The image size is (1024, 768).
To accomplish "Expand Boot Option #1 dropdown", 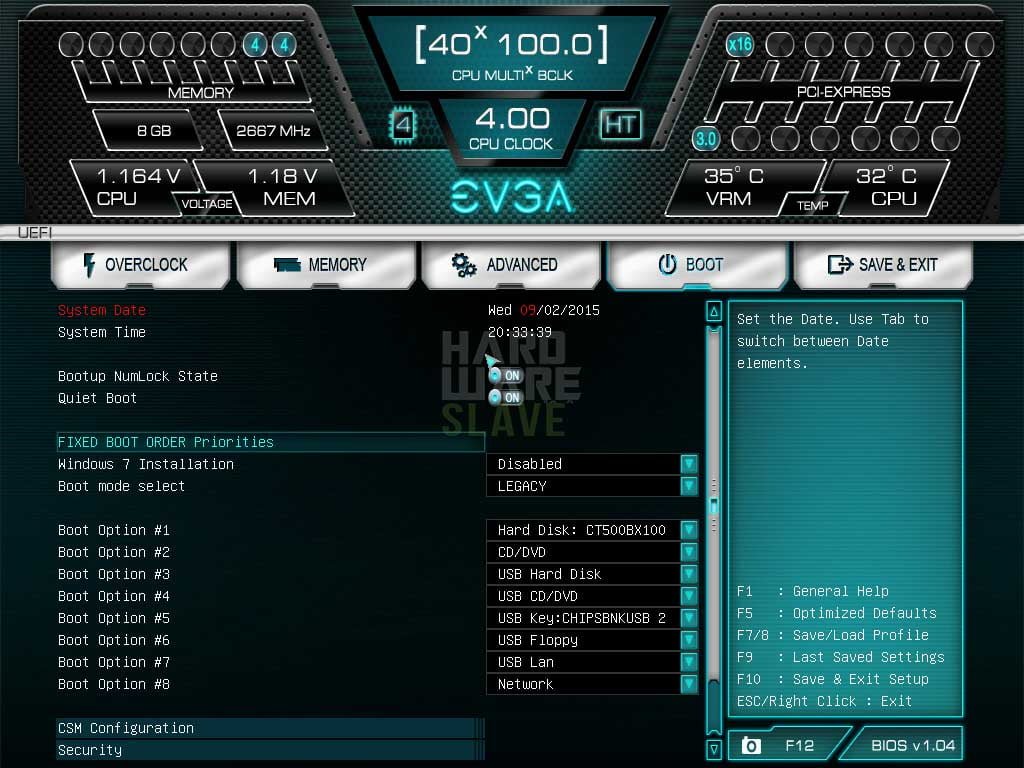I will [592, 530].
